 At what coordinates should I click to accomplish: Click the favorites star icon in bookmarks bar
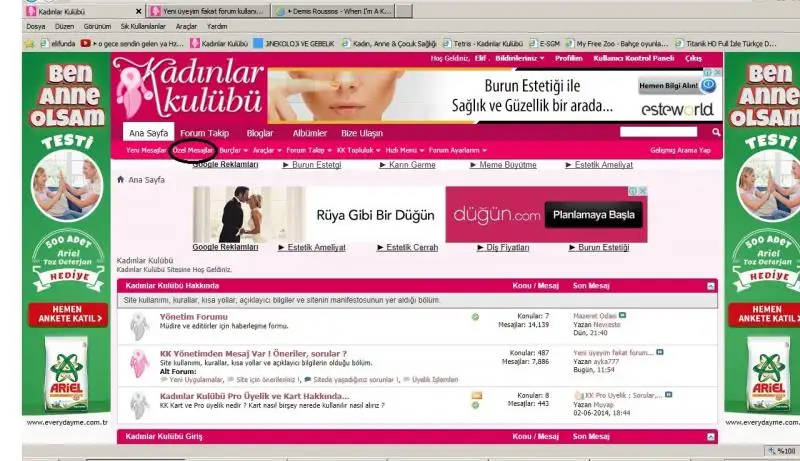(29, 44)
